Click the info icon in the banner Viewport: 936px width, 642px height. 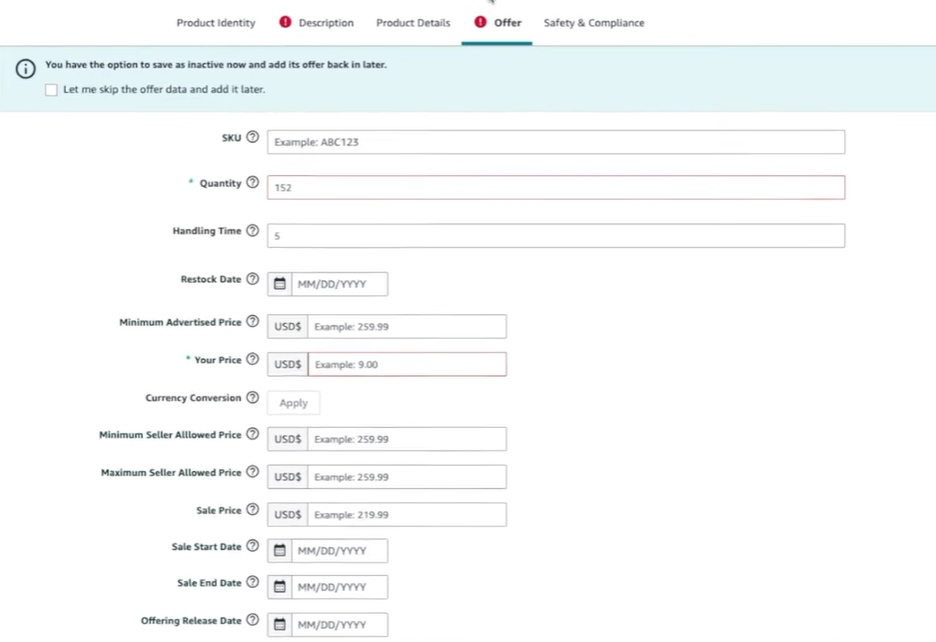click(26, 69)
